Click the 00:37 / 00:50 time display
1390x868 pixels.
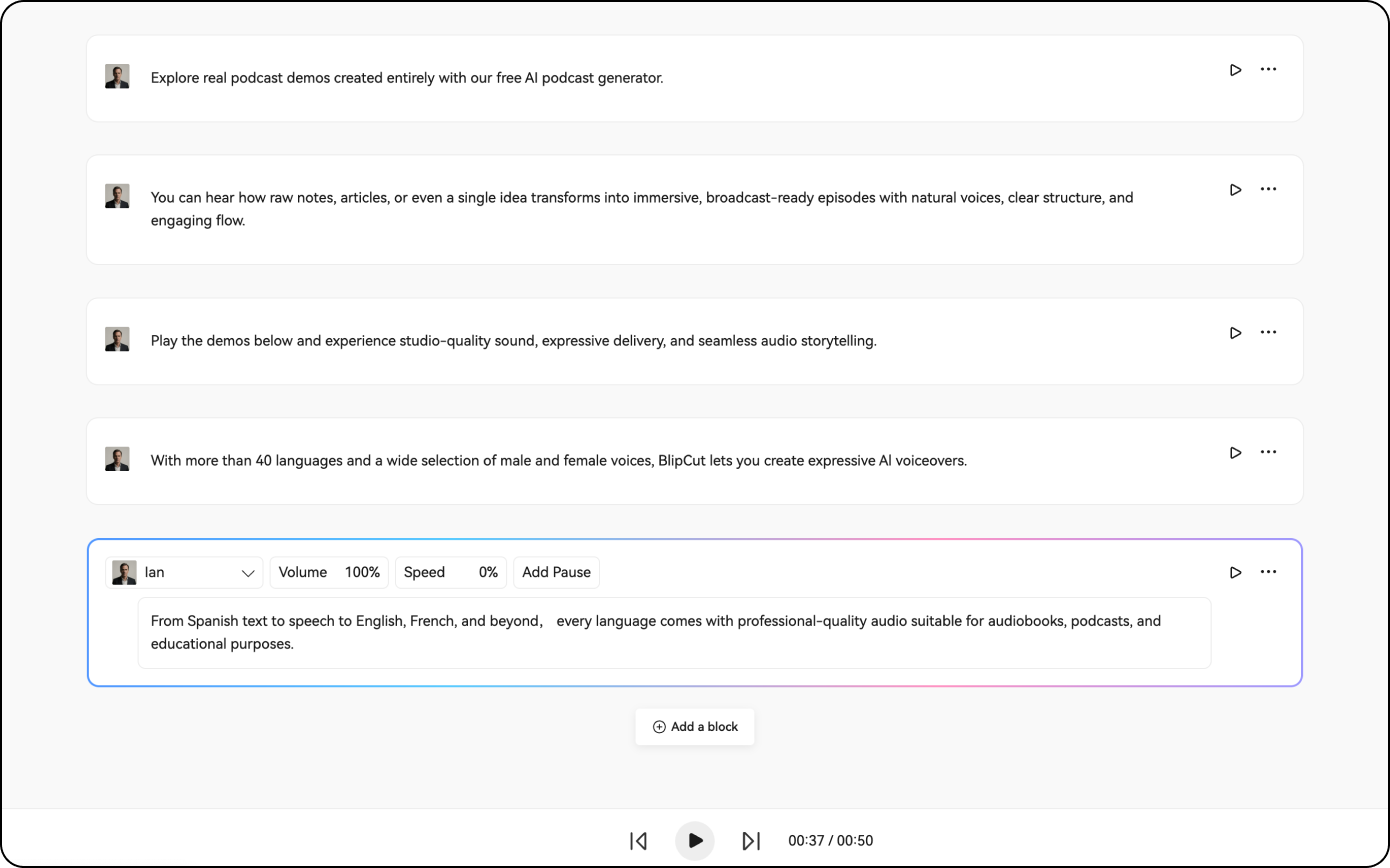pos(830,841)
